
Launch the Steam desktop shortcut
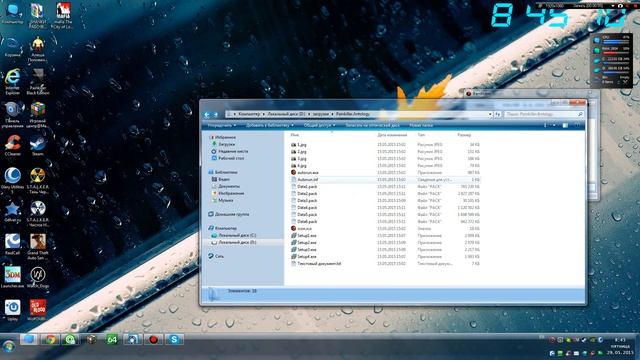coord(38,146)
